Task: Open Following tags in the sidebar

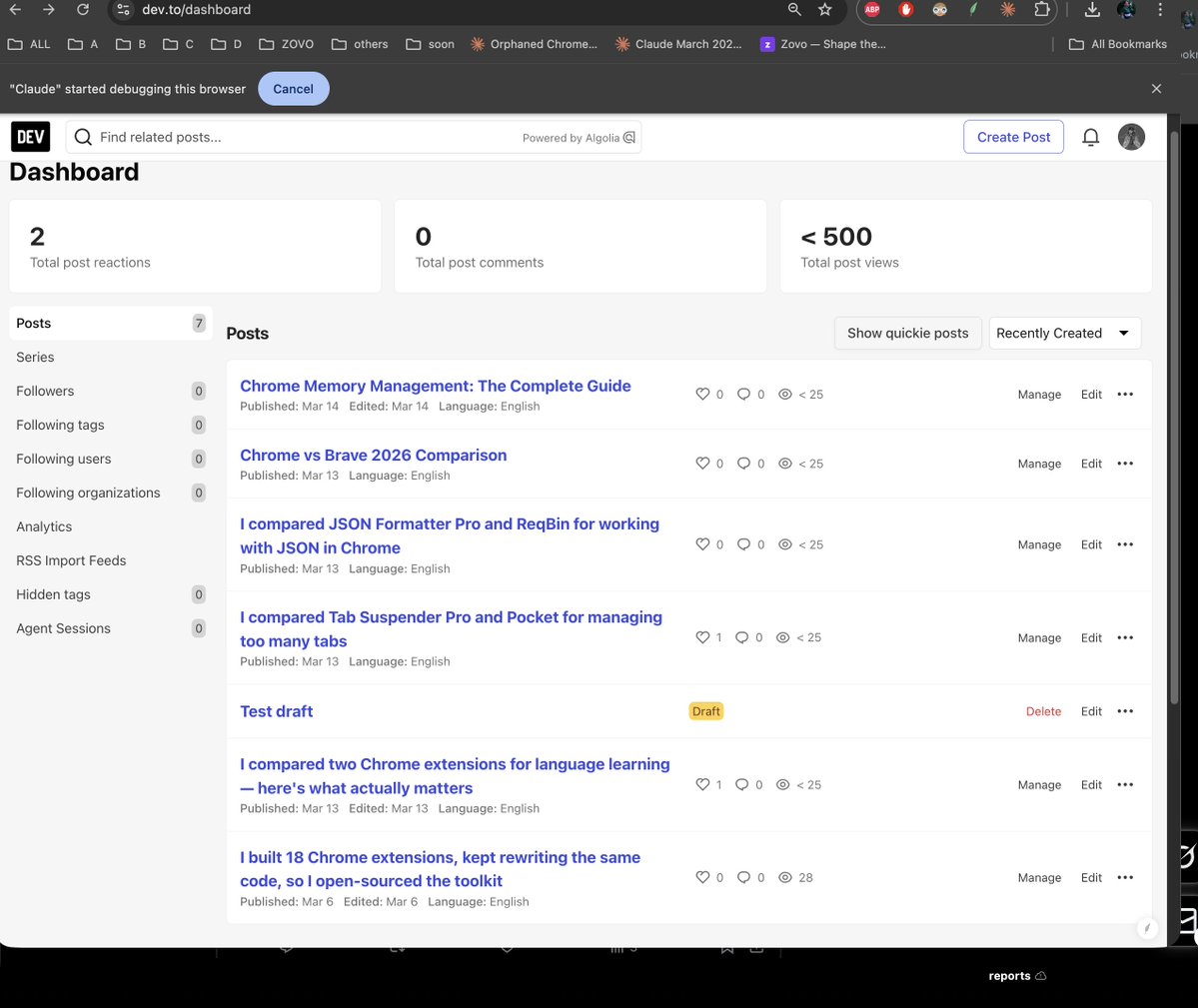Action: (111, 425)
